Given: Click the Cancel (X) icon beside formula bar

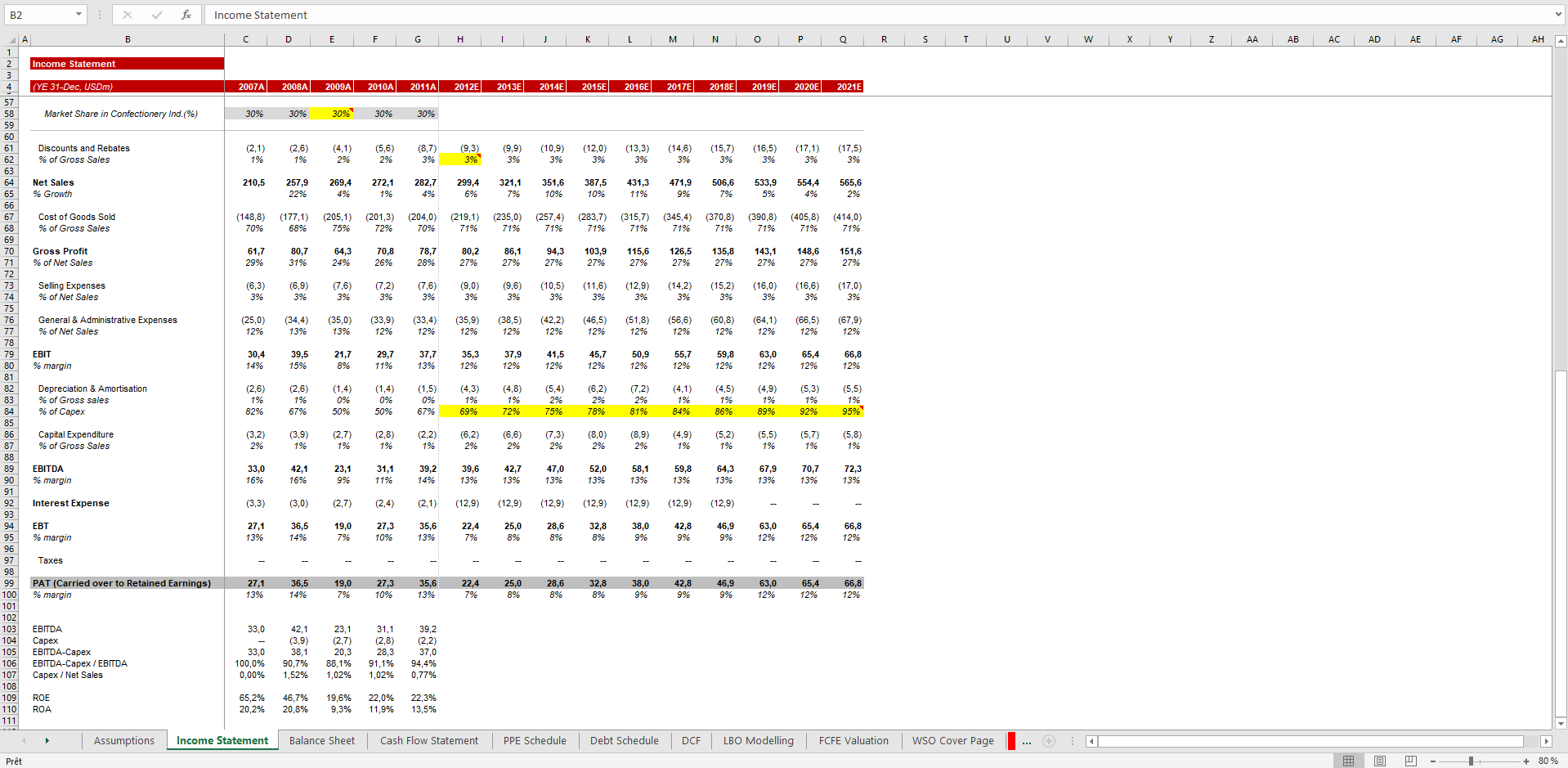Looking at the screenshot, I should 128,15.
